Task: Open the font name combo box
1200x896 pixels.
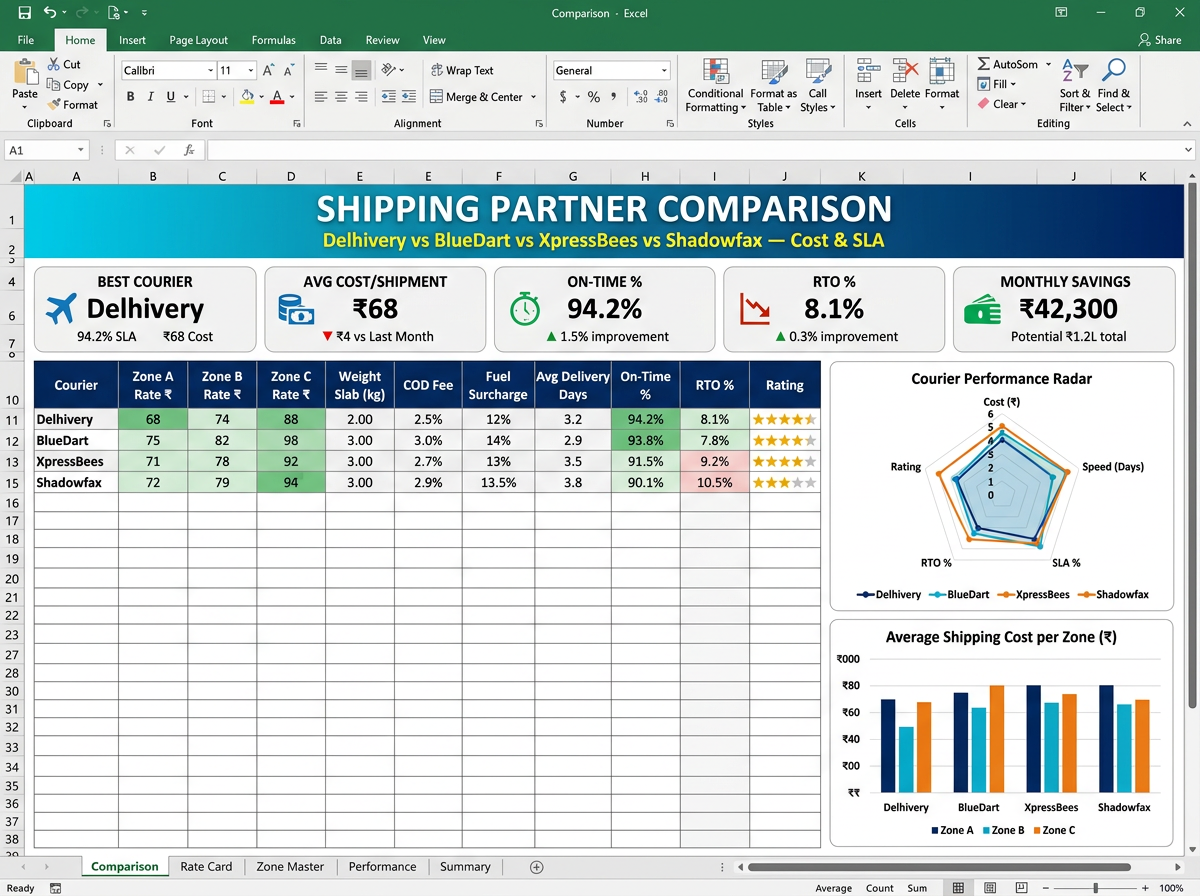Action: tap(168, 71)
